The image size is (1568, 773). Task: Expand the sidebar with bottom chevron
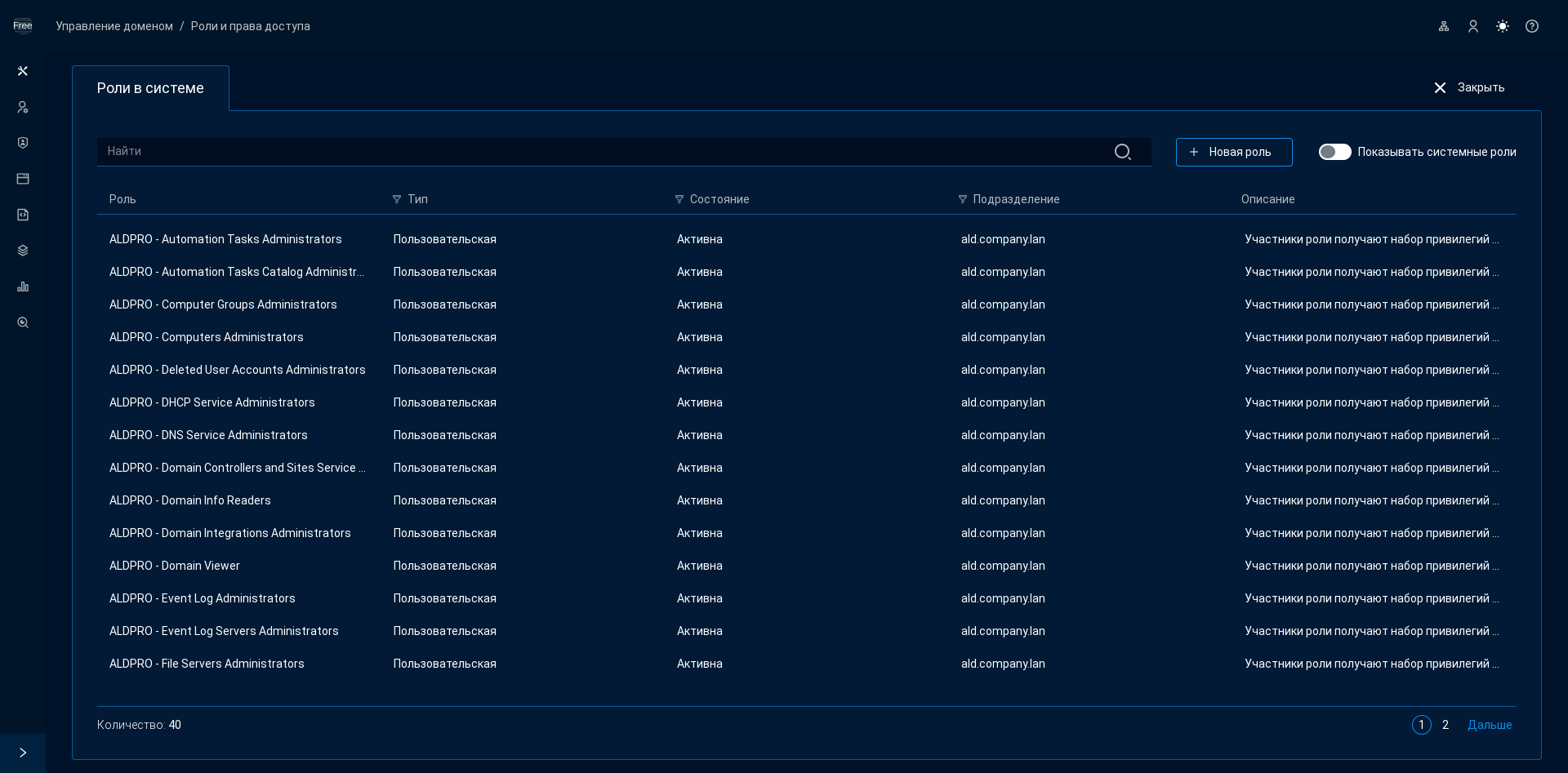coord(23,753)
